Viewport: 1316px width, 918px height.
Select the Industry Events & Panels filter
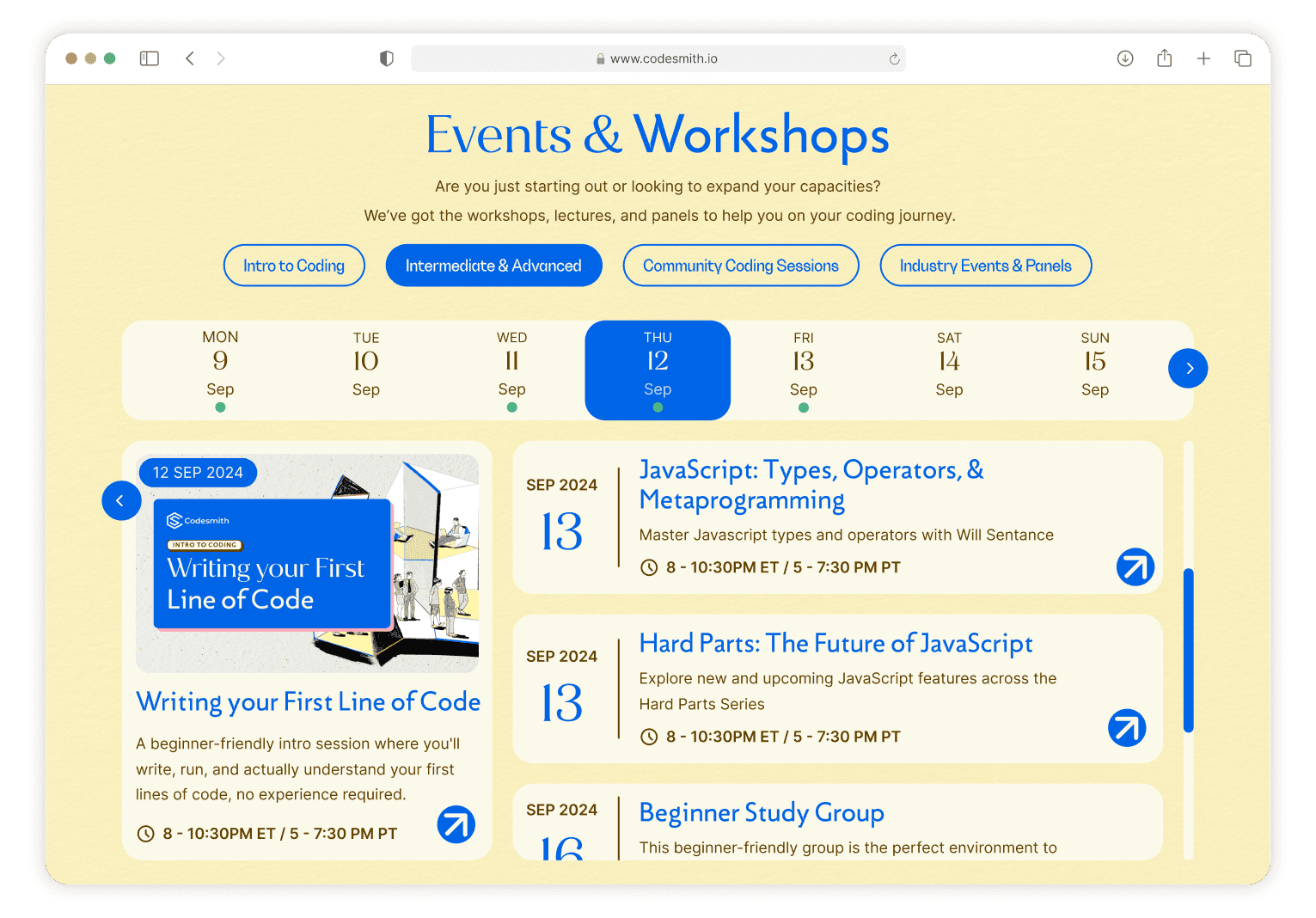click(x=986, y=266)
